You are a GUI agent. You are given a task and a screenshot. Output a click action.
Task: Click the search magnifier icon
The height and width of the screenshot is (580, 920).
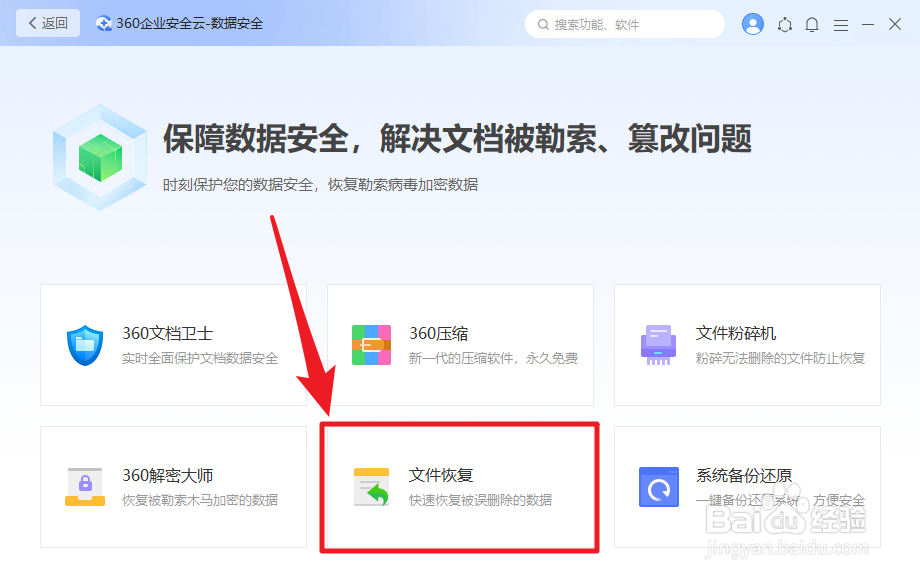coord(543,25)
